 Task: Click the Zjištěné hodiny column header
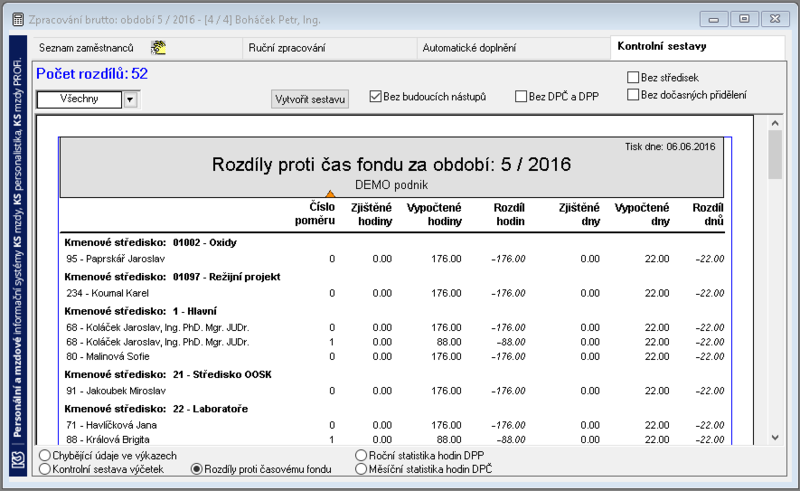point(371,214)
